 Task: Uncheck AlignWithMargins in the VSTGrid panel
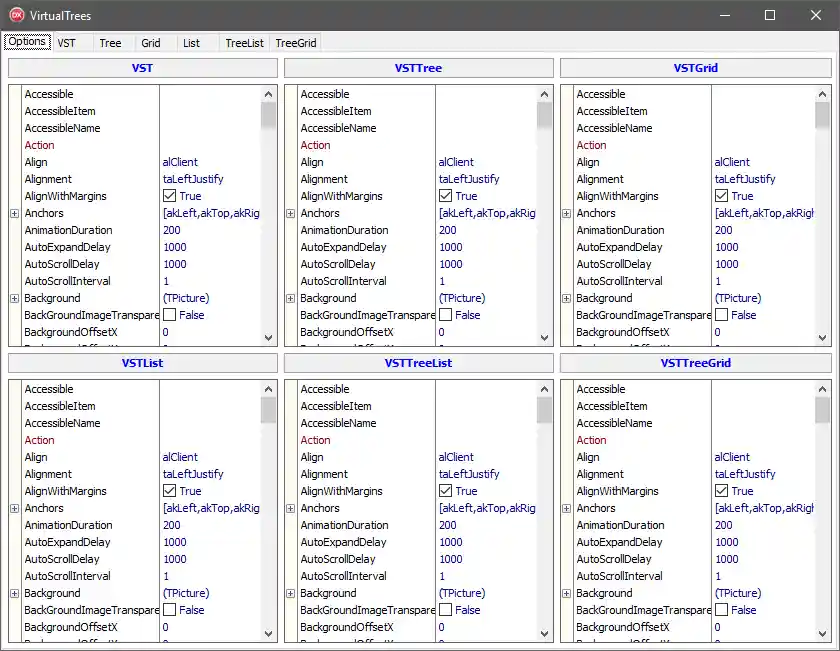pos(720,196)
